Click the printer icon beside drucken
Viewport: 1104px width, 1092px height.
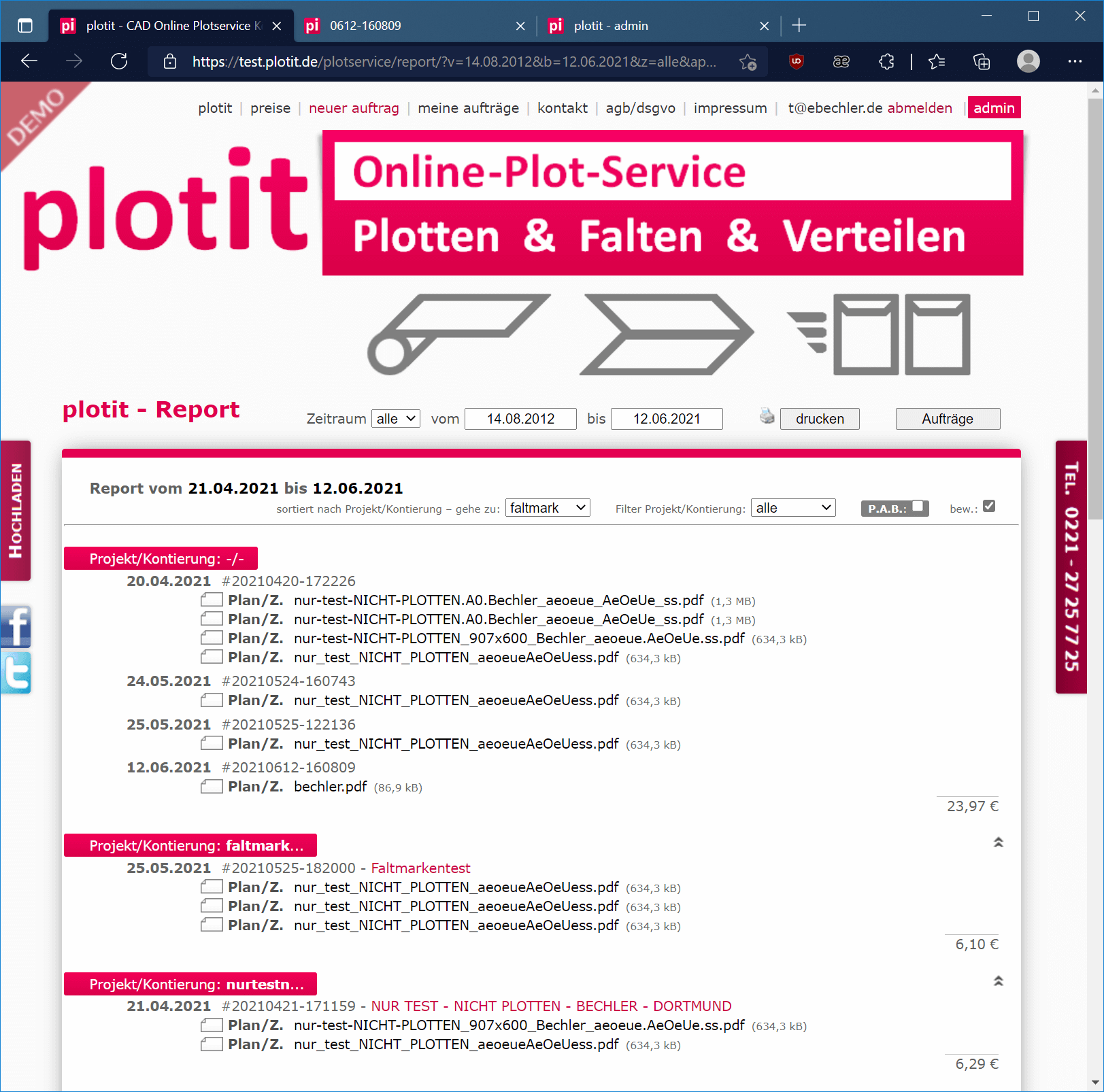point(767,416)
